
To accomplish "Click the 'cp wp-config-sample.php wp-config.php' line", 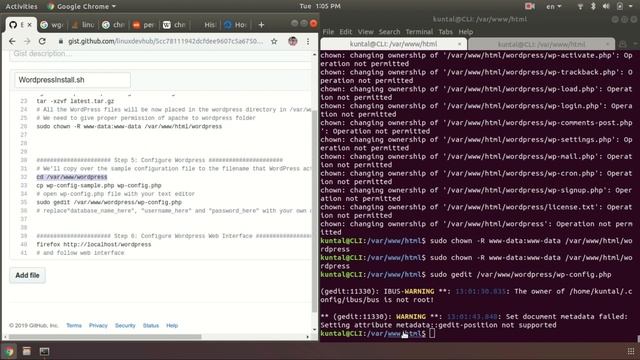I will (x=99, y=185).
